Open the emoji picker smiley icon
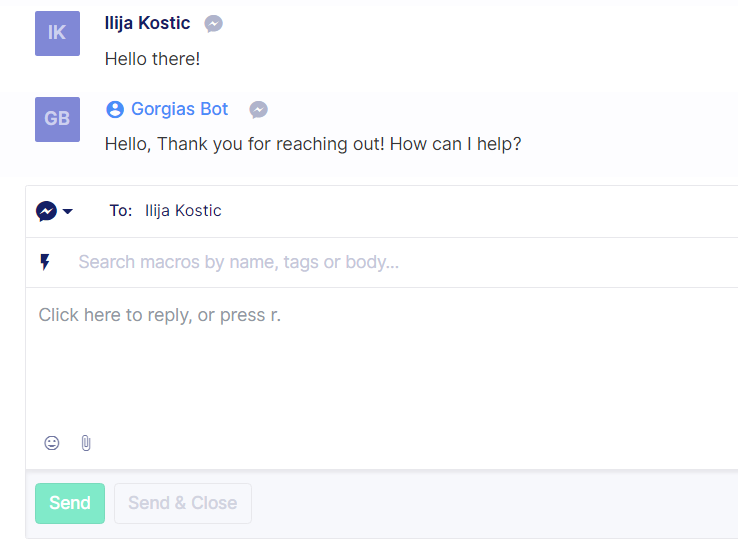This screenshot has width=738, height=545. pos(52,443)
